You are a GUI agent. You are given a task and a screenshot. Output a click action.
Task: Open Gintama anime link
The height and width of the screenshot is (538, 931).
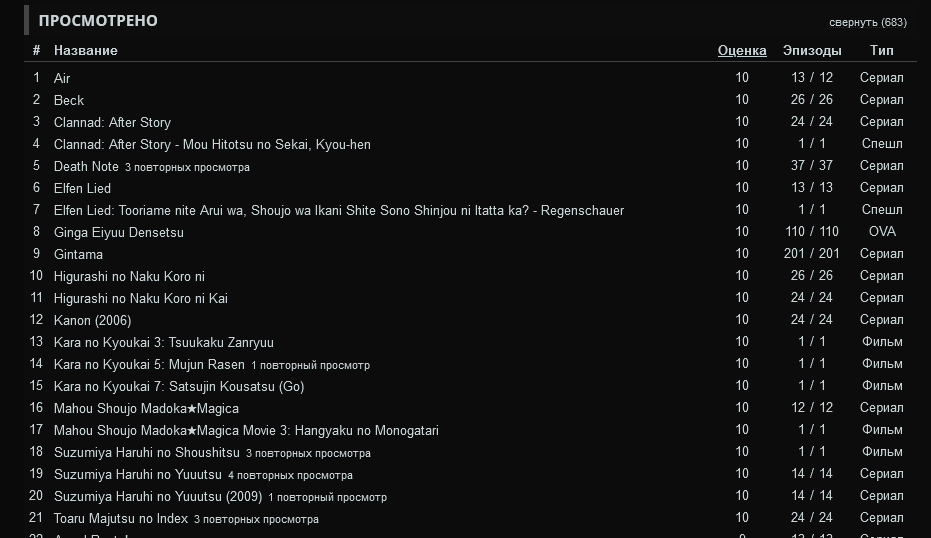click(x=78, y=254)
